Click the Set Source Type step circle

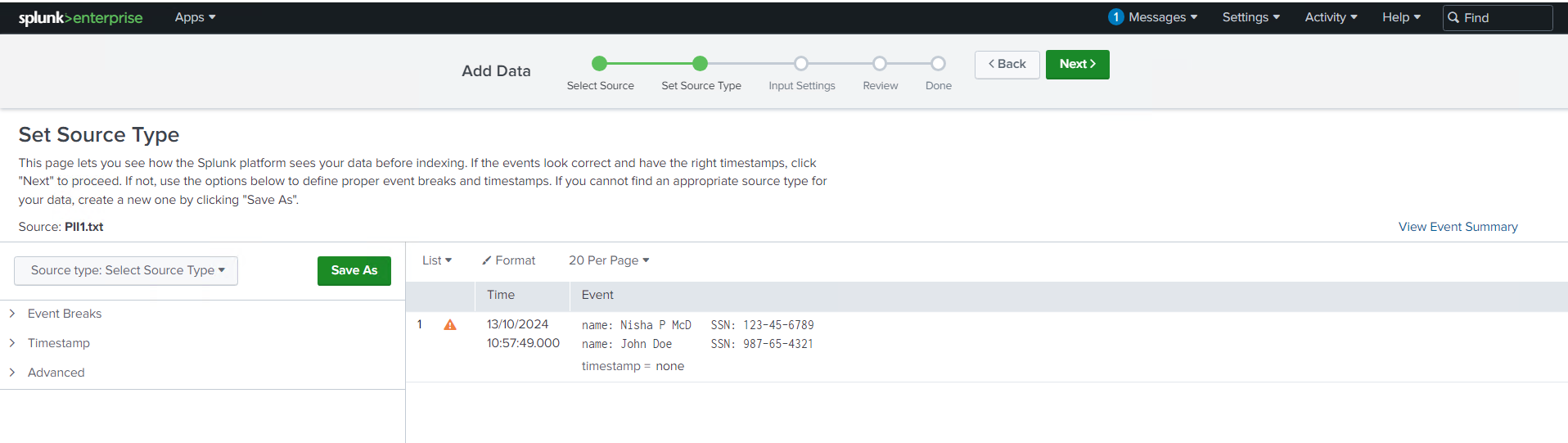(700, 64)
